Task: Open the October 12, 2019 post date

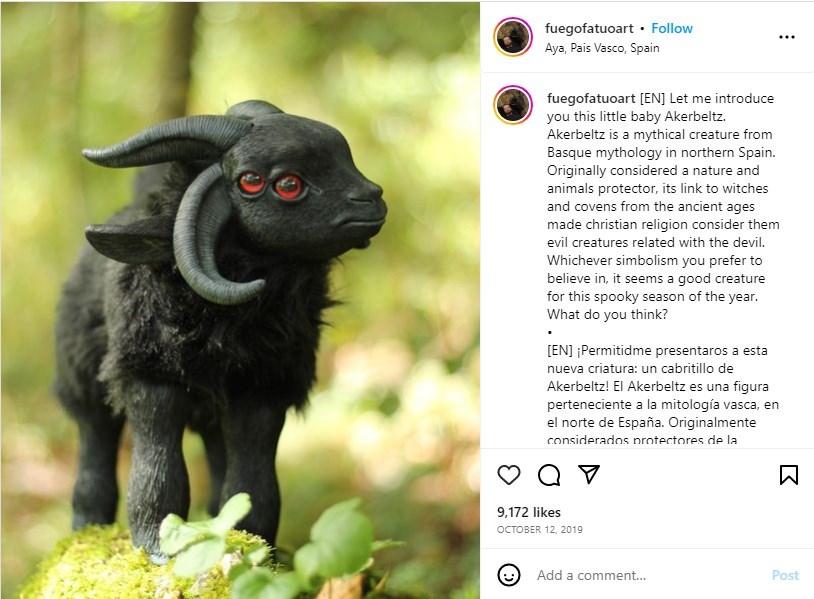Action: click(539, 529)
